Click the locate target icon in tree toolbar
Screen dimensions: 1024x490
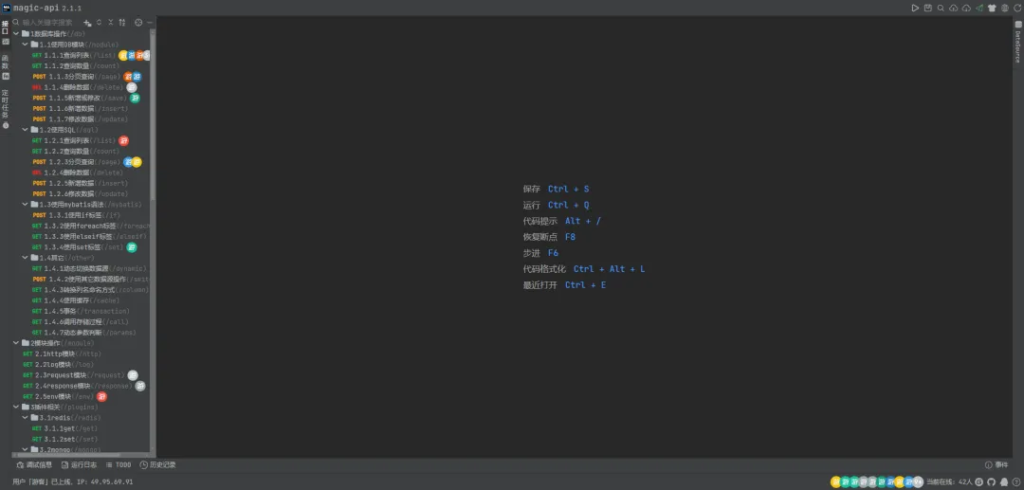(138, 22)
